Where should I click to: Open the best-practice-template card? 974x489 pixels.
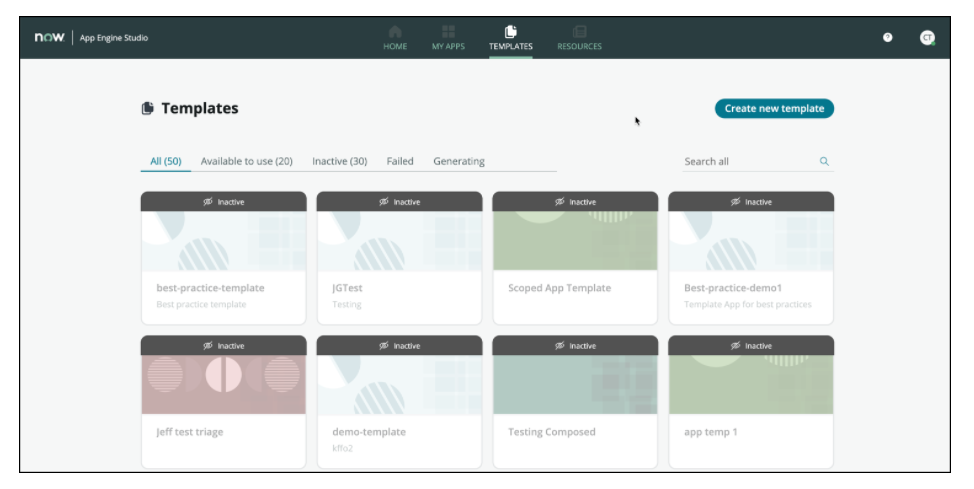pyautogui.click(x=223, y=258)
